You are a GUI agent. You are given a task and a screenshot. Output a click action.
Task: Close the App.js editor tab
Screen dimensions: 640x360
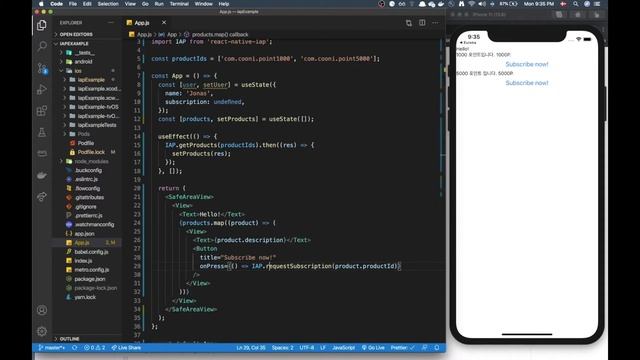tap(164, 23)
